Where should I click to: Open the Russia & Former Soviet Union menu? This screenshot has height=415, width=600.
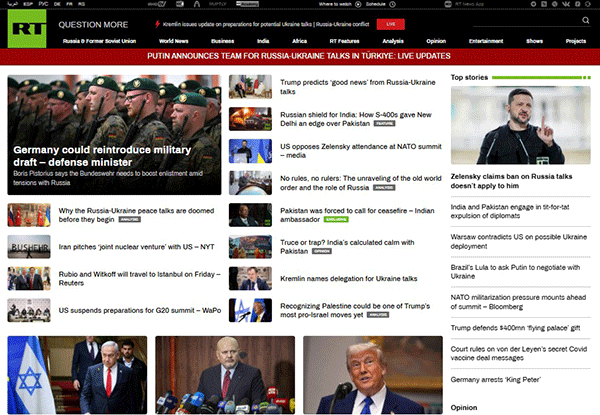(99, 41)
